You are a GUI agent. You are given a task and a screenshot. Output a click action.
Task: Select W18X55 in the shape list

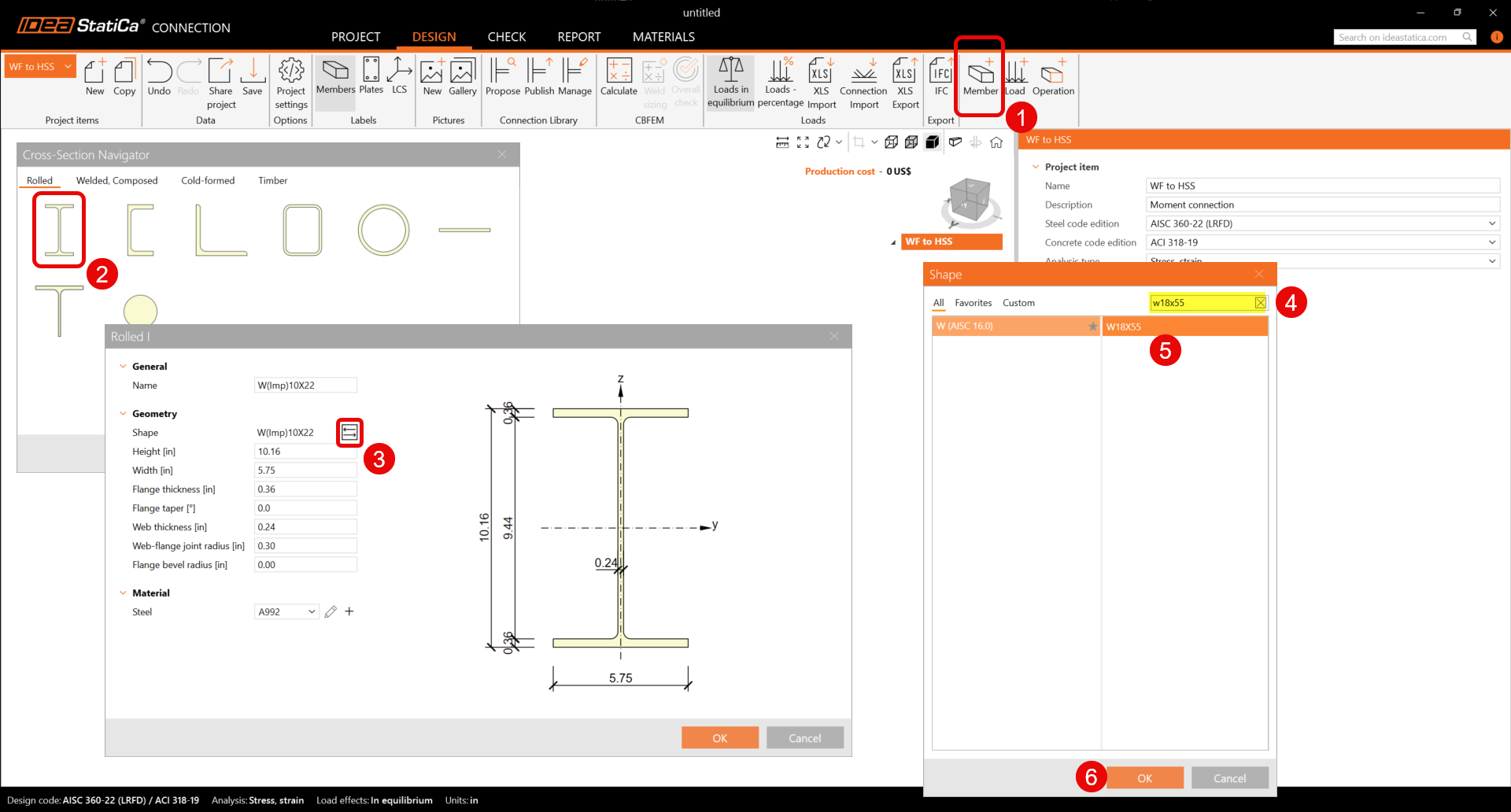tap(1184, 327)
